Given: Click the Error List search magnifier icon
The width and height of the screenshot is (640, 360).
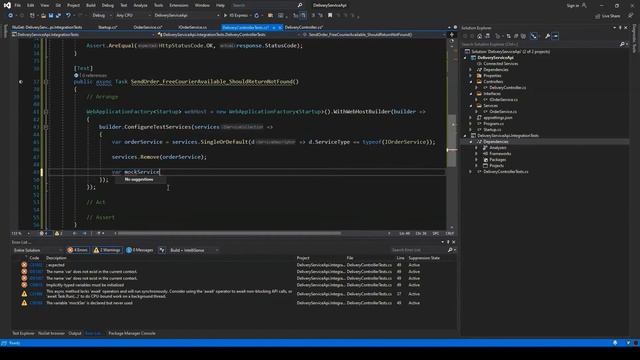Looking at the screenshot, I should (x=450, y=250).
